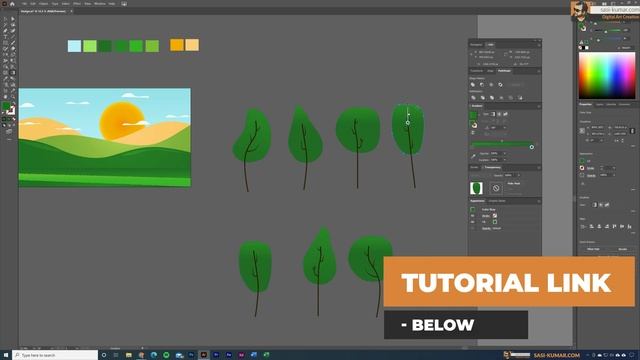Screen dimensions: 640x360
Task: Click the gradient preview swatch in Gradient panel
Action: [473, 116]
